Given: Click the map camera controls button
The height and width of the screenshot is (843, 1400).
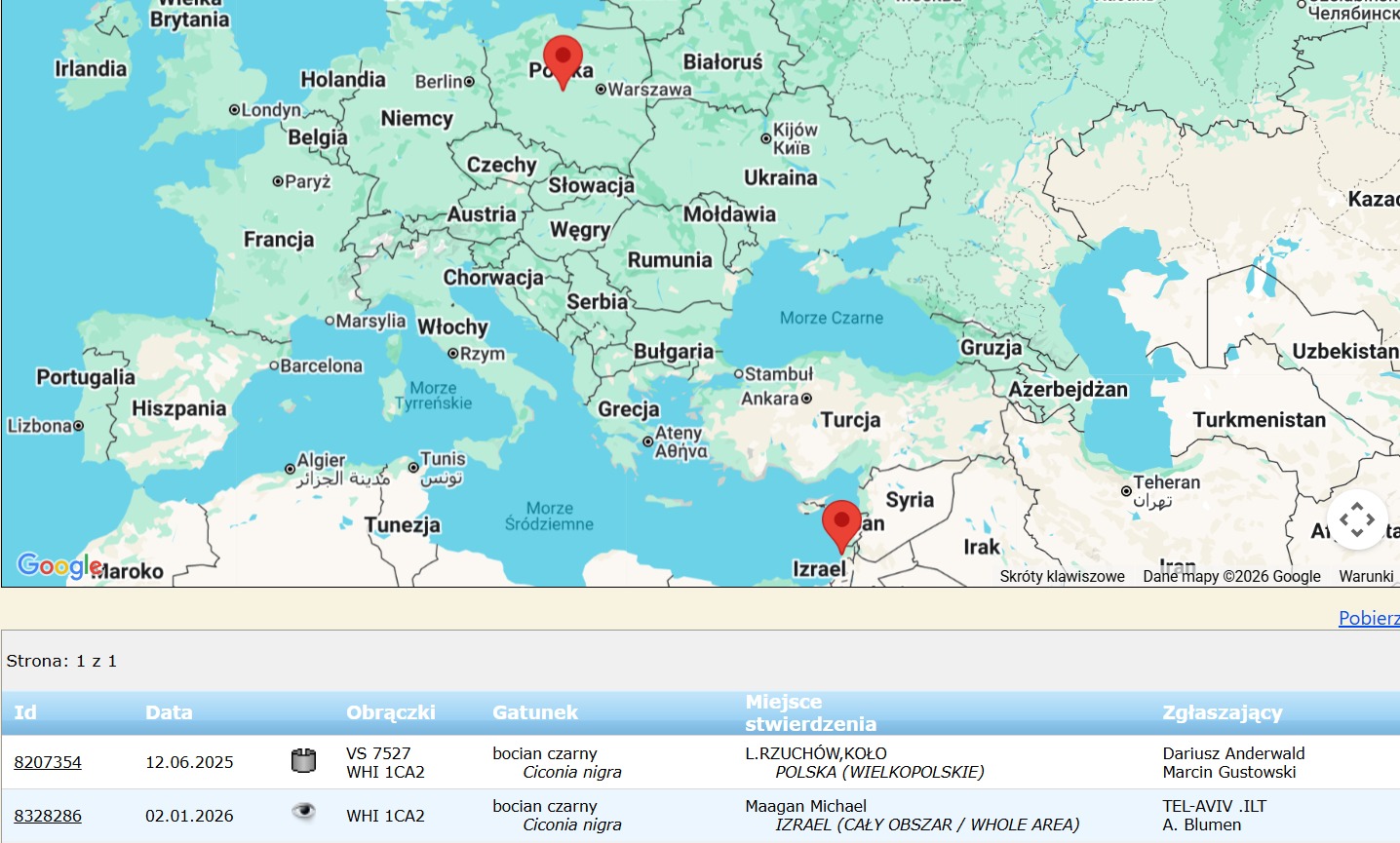Looking at the screenshot, I should click(x=1356, y=520).
